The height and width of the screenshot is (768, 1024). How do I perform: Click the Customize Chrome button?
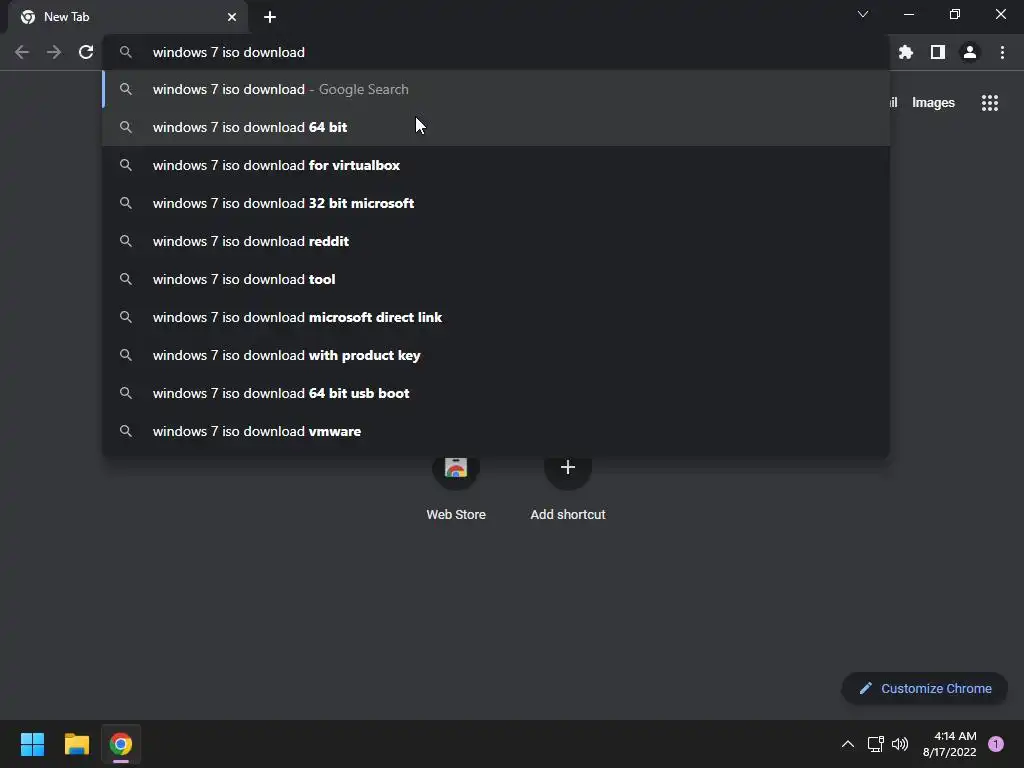point(925,688)
